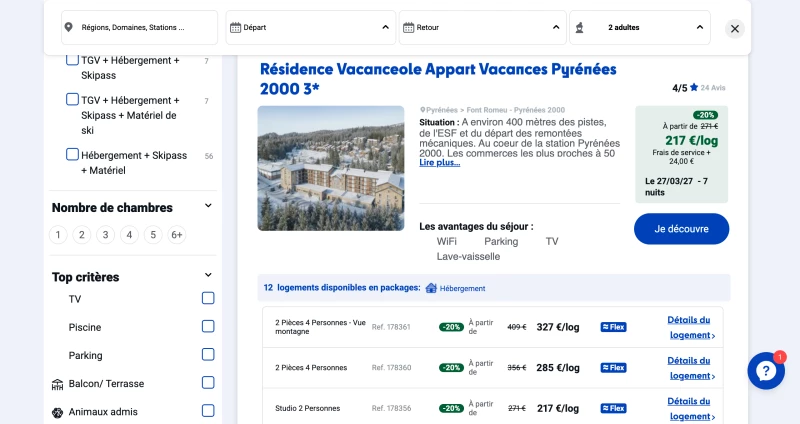The image size is (800, 424).
Task: Click Flex badge for Ref. 178360
Action: click(x=613, y=367)
